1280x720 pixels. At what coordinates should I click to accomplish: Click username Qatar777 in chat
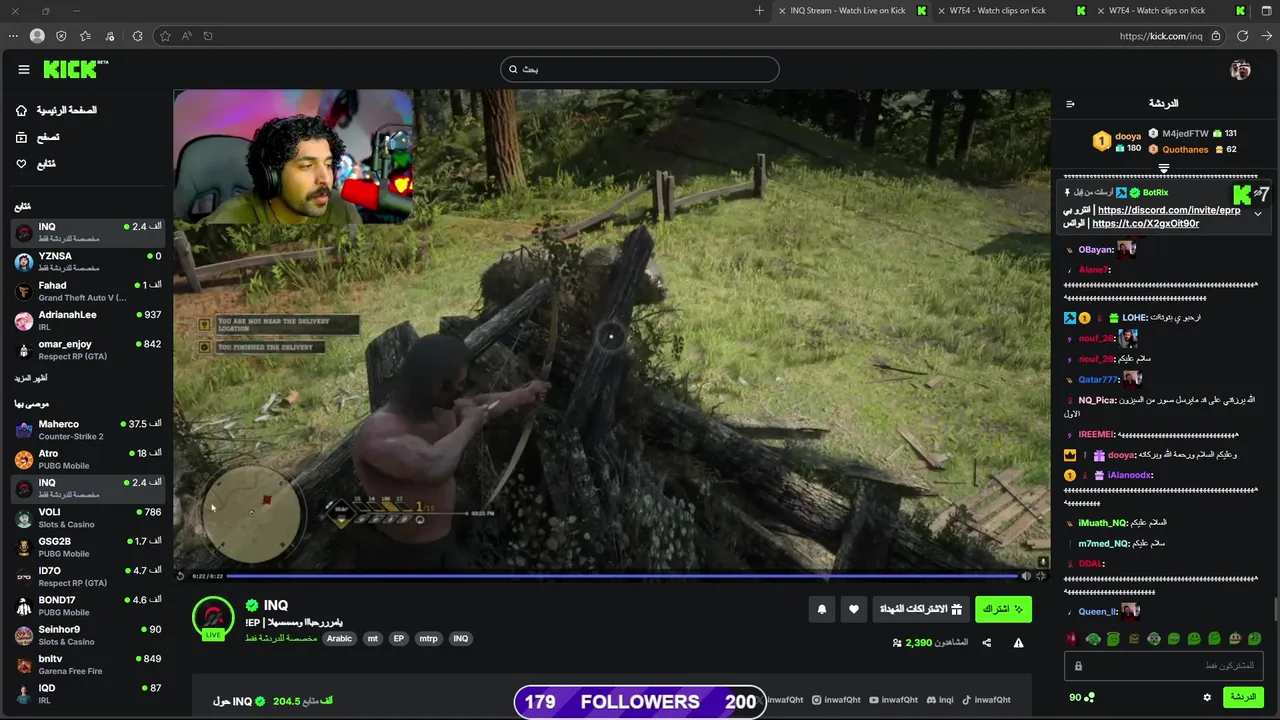(1097, 380)
